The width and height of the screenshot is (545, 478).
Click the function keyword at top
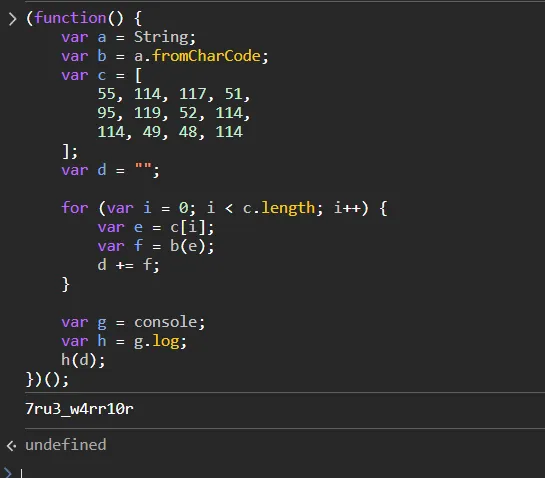[70, 18]
